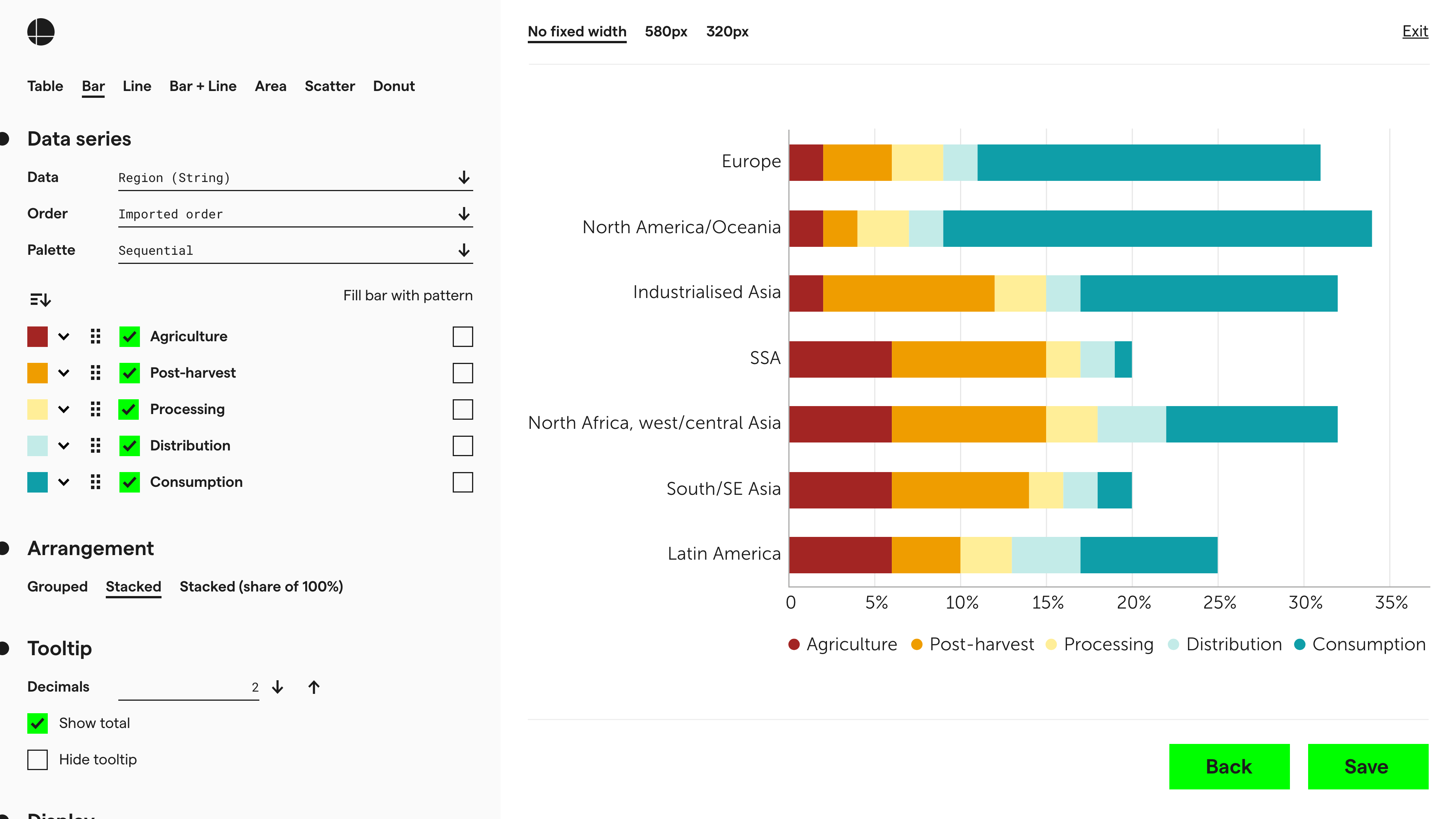Click the Consumption teal color swatch

coord(38,482)
